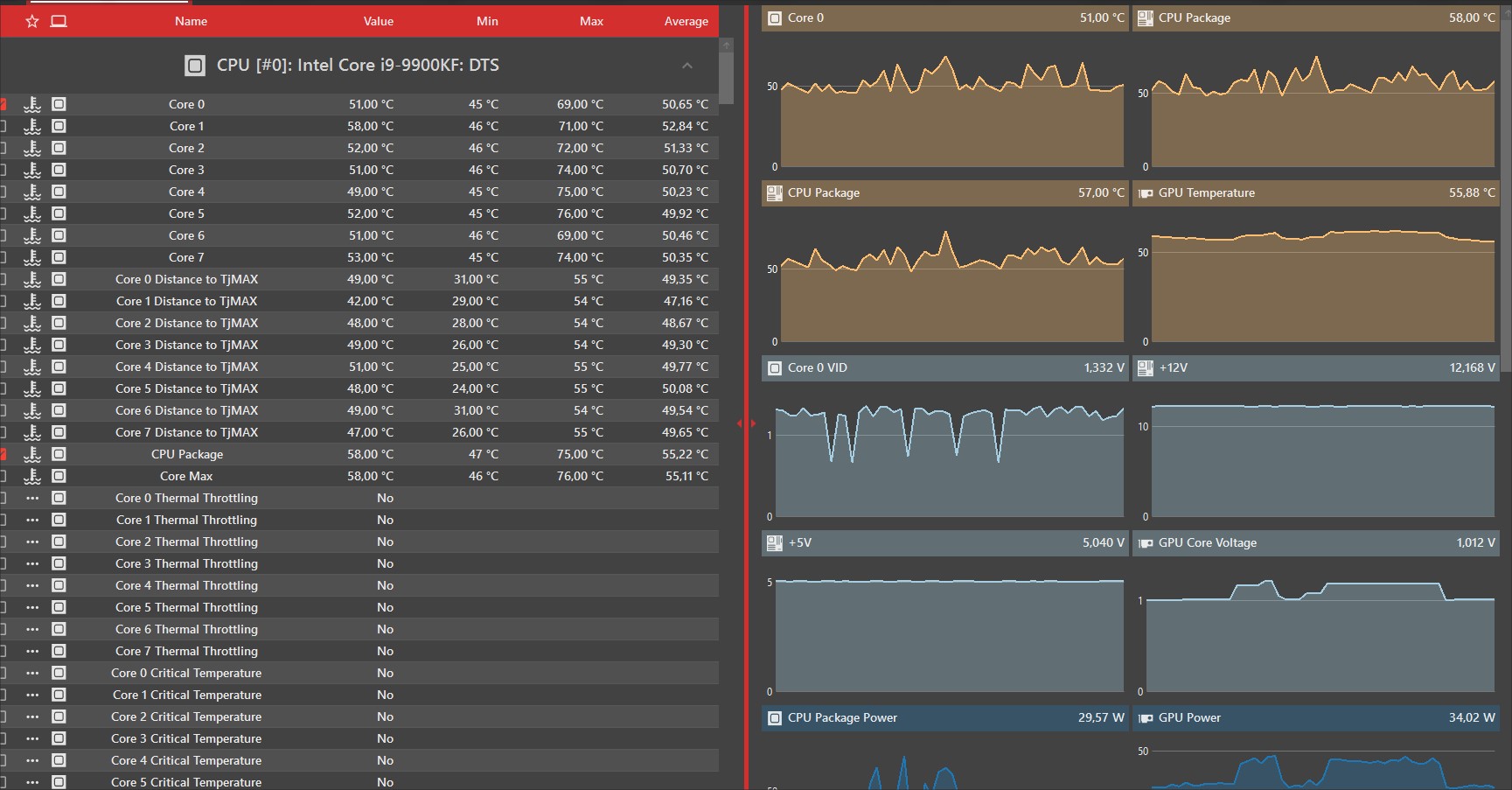This screenshot has height=790, width=1512.
Task: Click the three-dots icon for Core 0 Thermal Throttling
Action: tap(32, 498)
